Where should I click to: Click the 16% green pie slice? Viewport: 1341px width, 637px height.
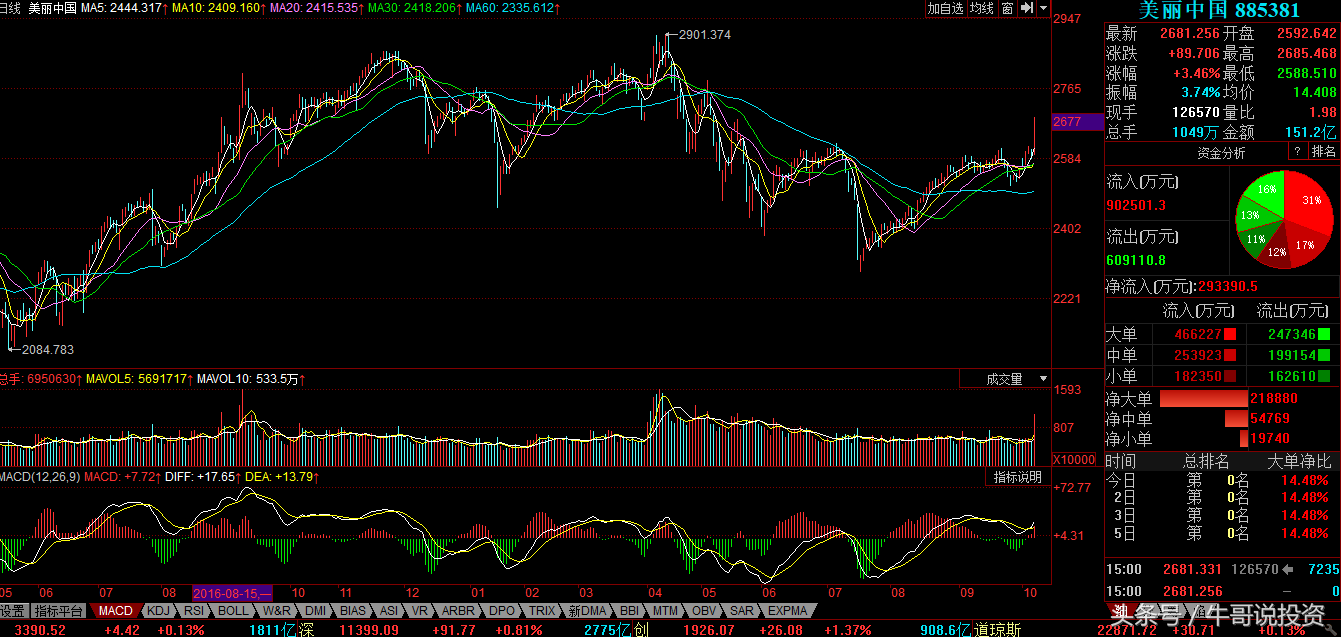click(1266, 191)
